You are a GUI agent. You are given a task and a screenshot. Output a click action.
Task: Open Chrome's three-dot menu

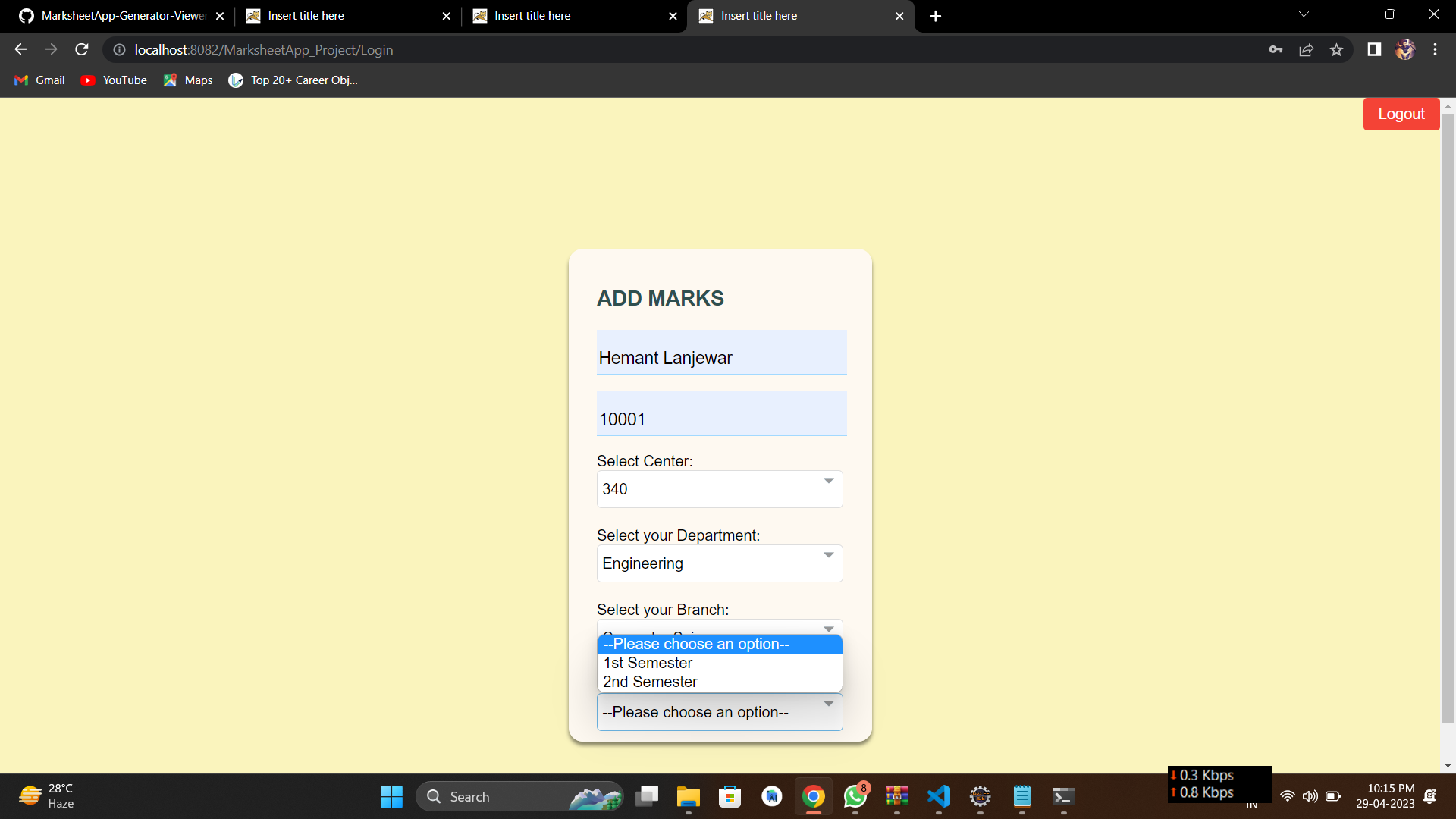pos(1435,49)
